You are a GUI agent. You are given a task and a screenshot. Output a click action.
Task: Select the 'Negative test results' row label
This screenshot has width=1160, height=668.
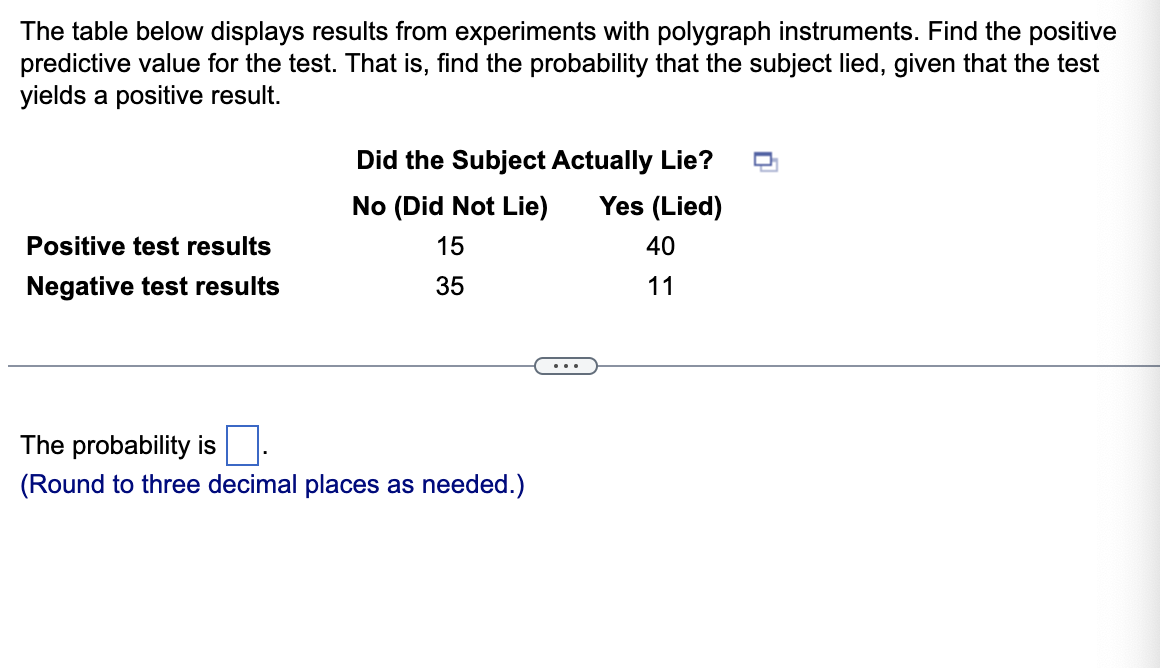pos(152,286)
